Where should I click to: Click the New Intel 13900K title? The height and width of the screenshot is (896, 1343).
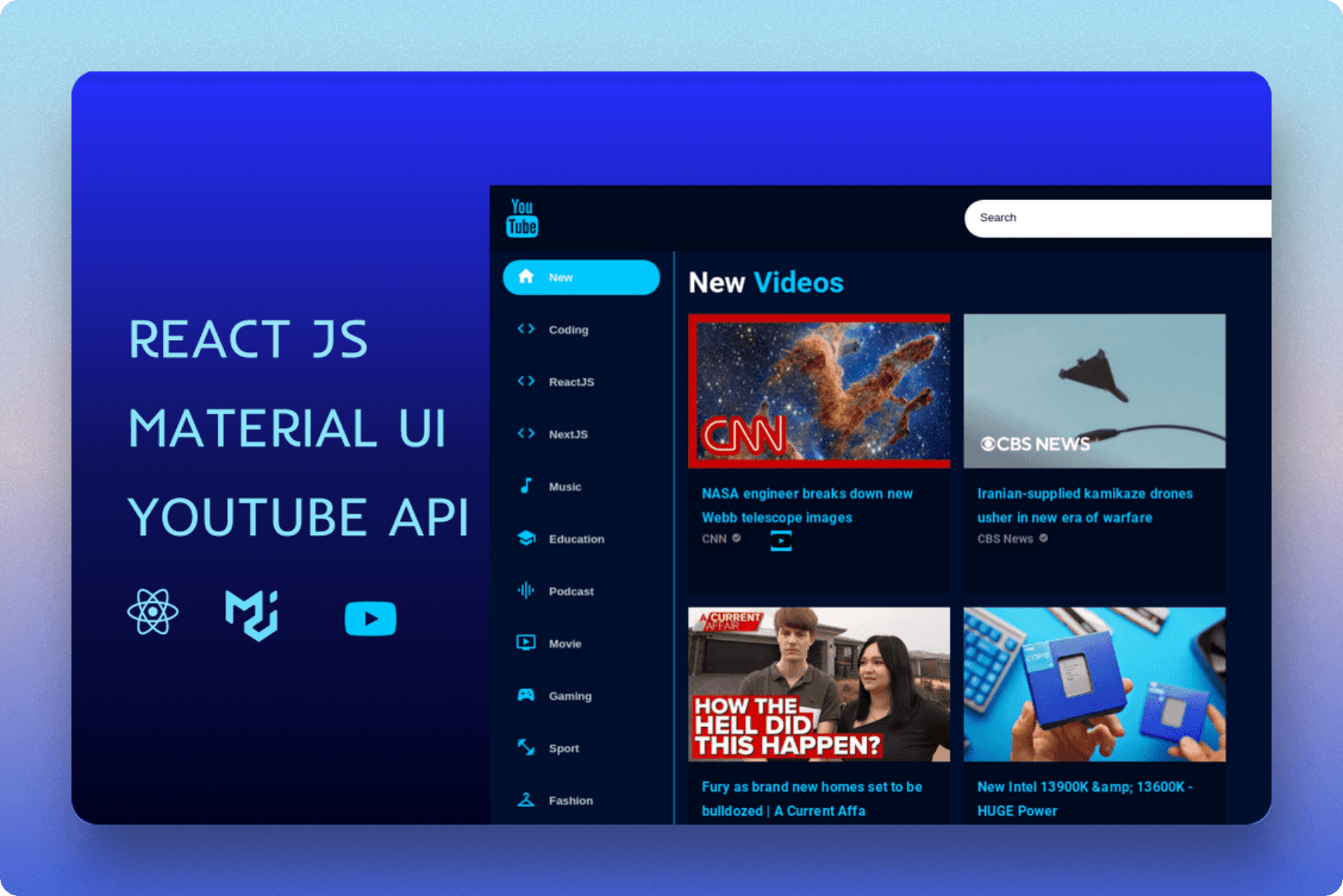pyautogui.click(x=1085, y=799)
